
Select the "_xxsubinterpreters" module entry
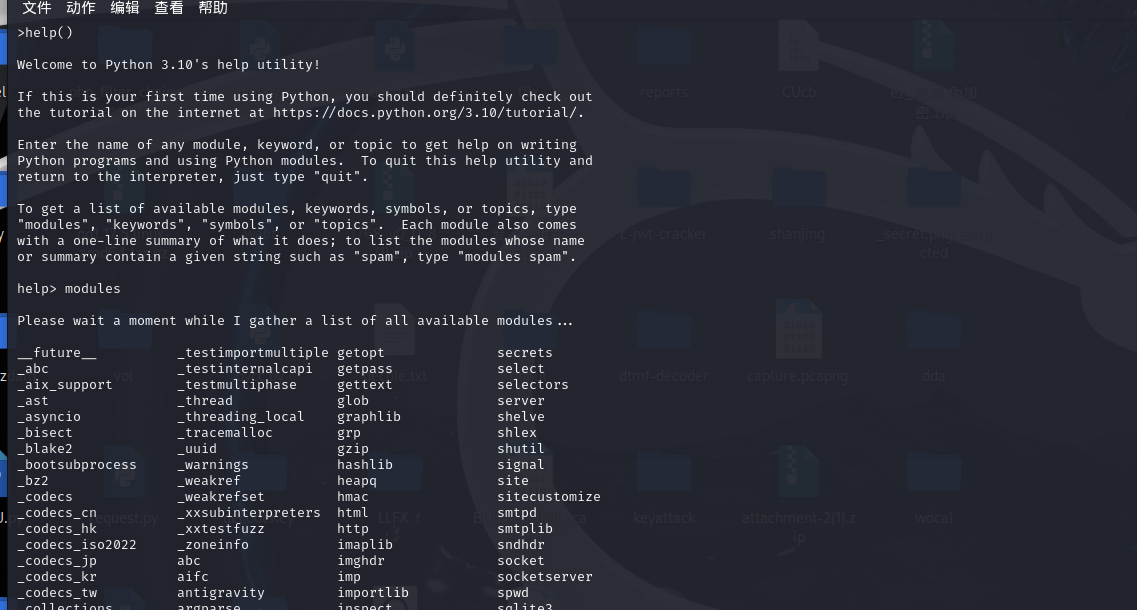pos(249,512)
